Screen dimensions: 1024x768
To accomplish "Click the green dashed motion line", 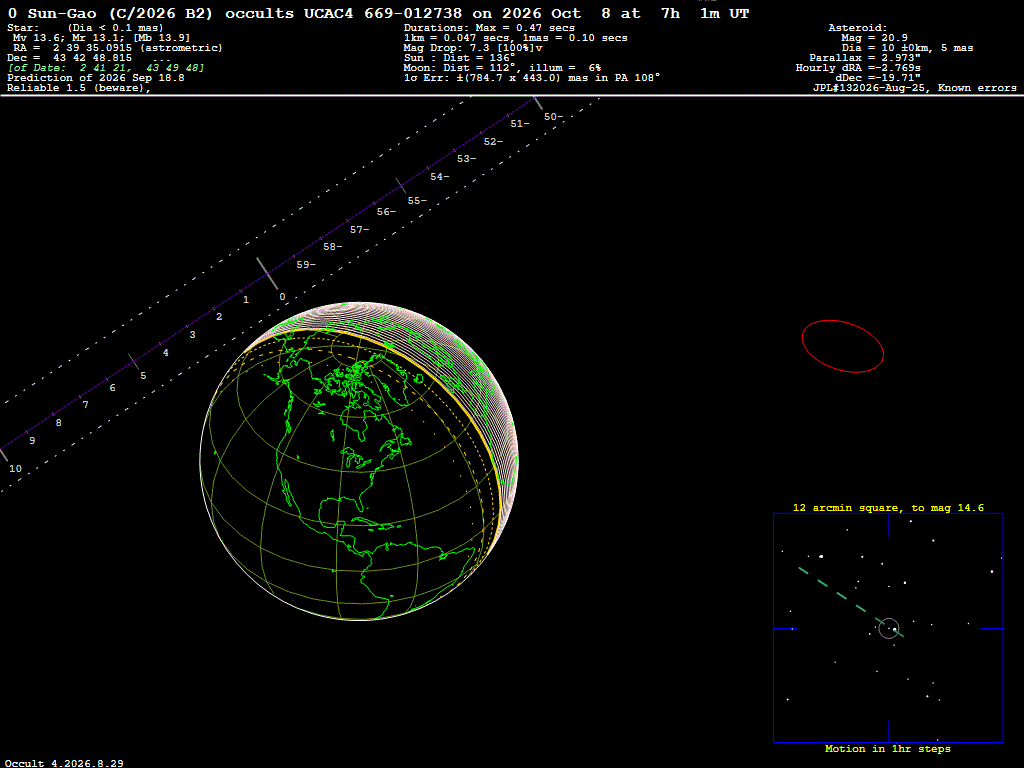I will (x=850, y=601).
